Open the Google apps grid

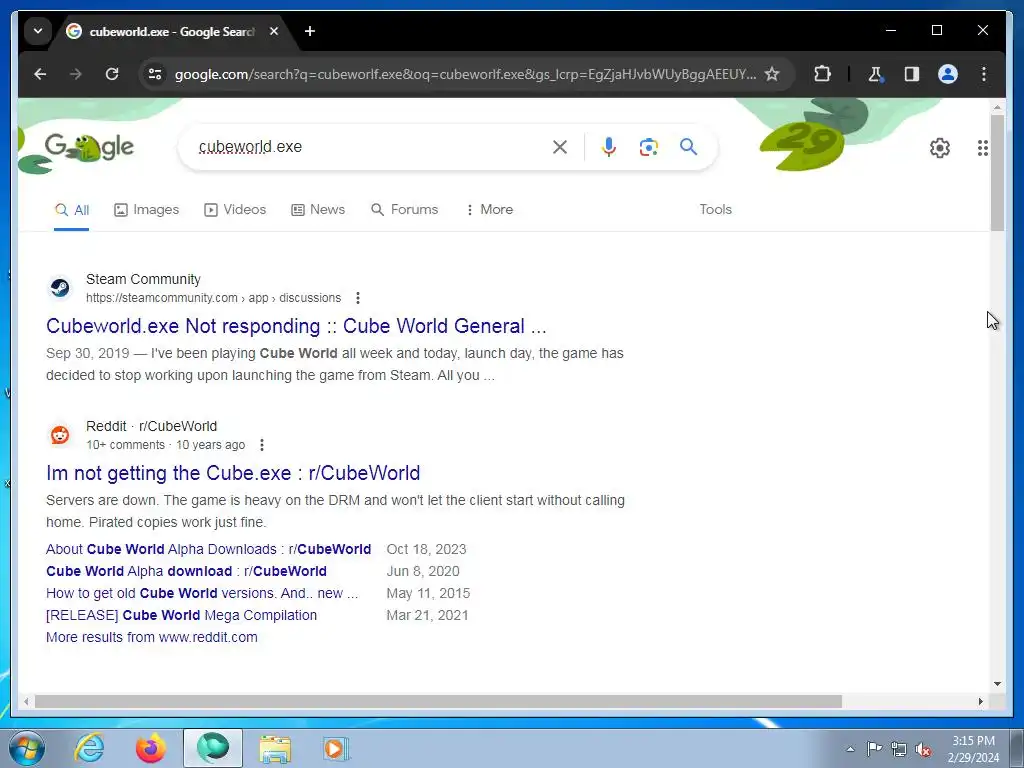(982, 148)
